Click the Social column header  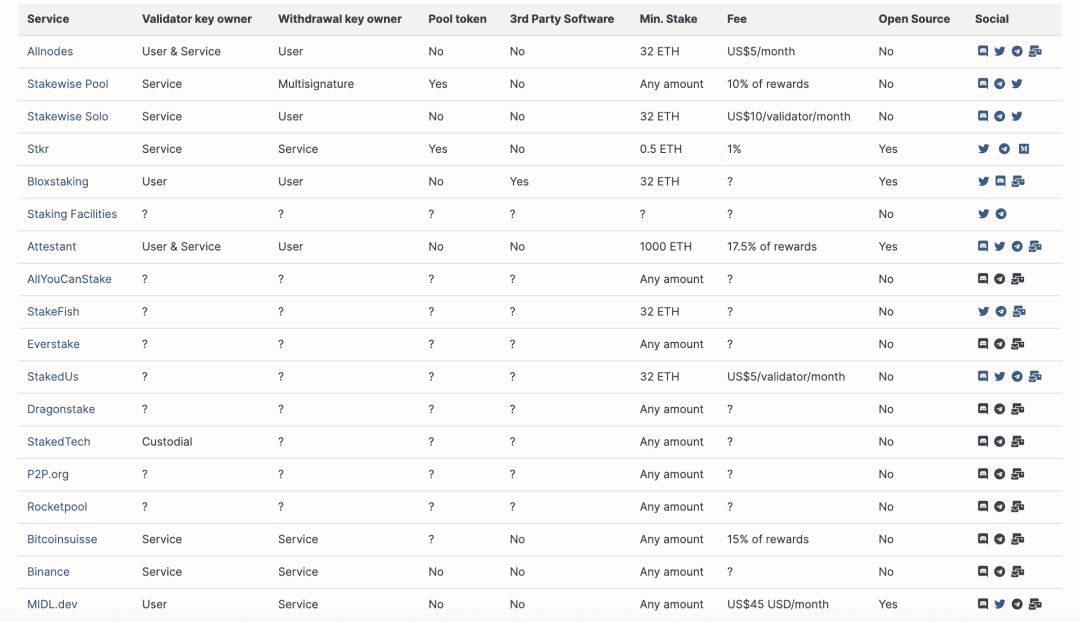(992, 19)
